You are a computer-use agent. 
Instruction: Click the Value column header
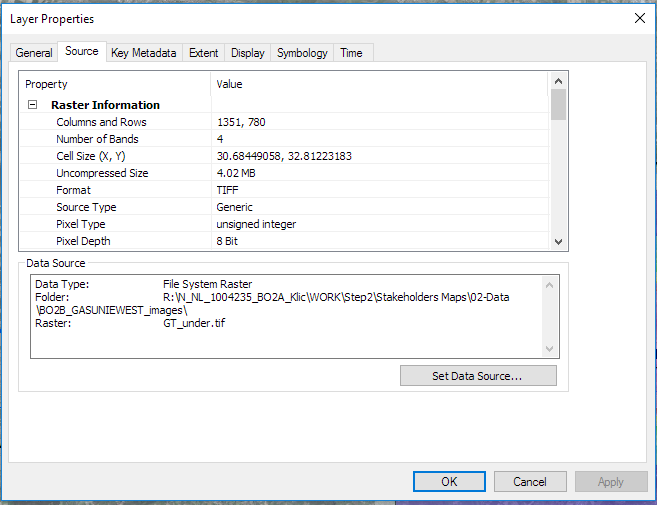tap(380, 84)
